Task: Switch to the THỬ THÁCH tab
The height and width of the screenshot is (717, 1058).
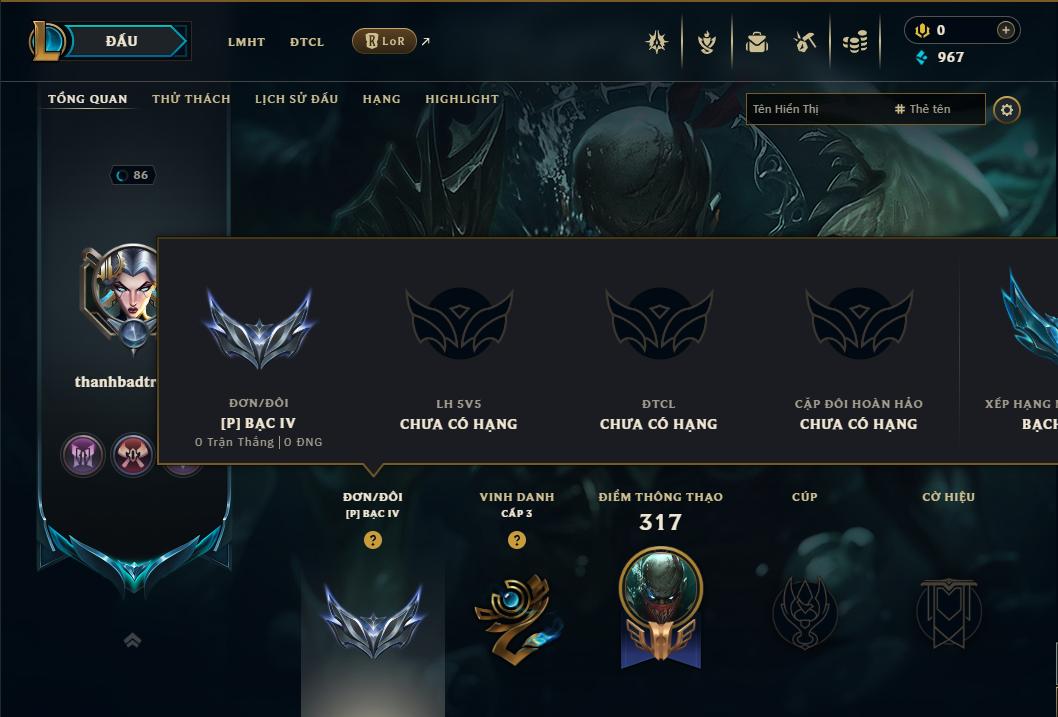Action: coord(191,98)
